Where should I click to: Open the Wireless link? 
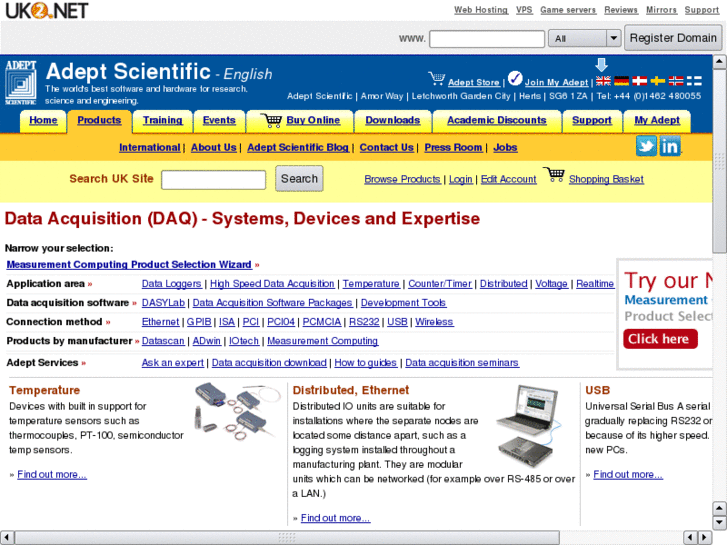point(434,321)
